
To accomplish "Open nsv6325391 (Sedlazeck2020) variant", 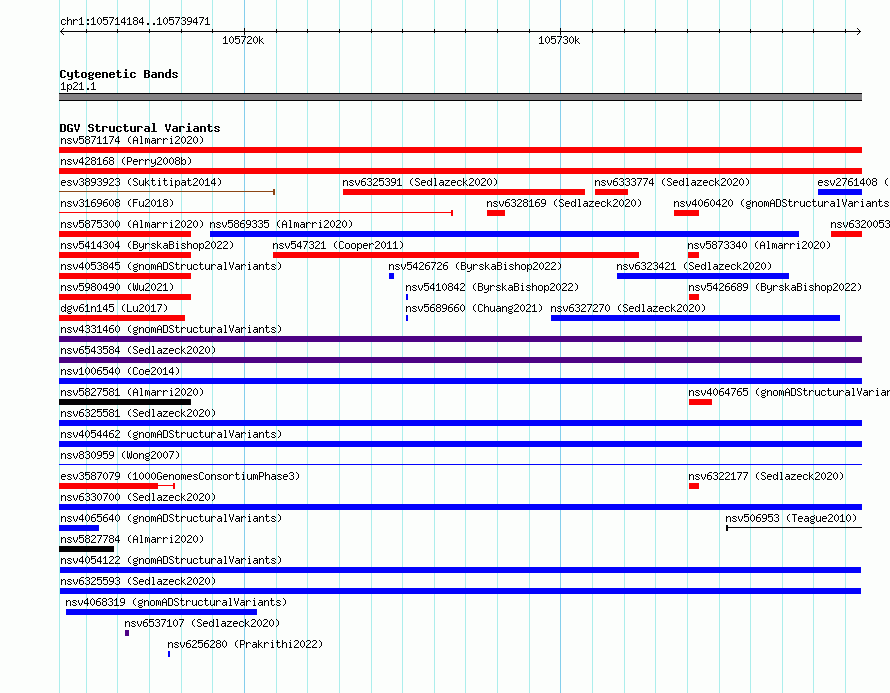I will coord(420,182).
